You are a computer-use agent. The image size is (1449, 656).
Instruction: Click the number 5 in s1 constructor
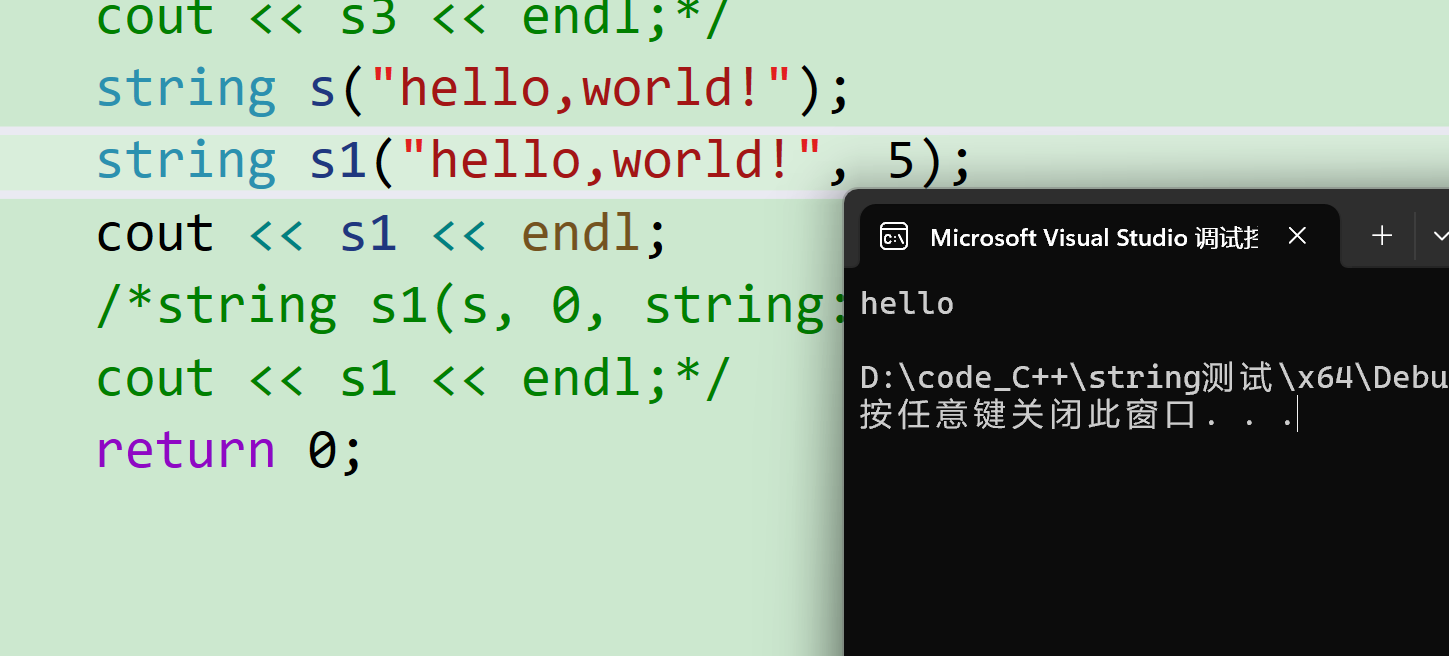902,160
